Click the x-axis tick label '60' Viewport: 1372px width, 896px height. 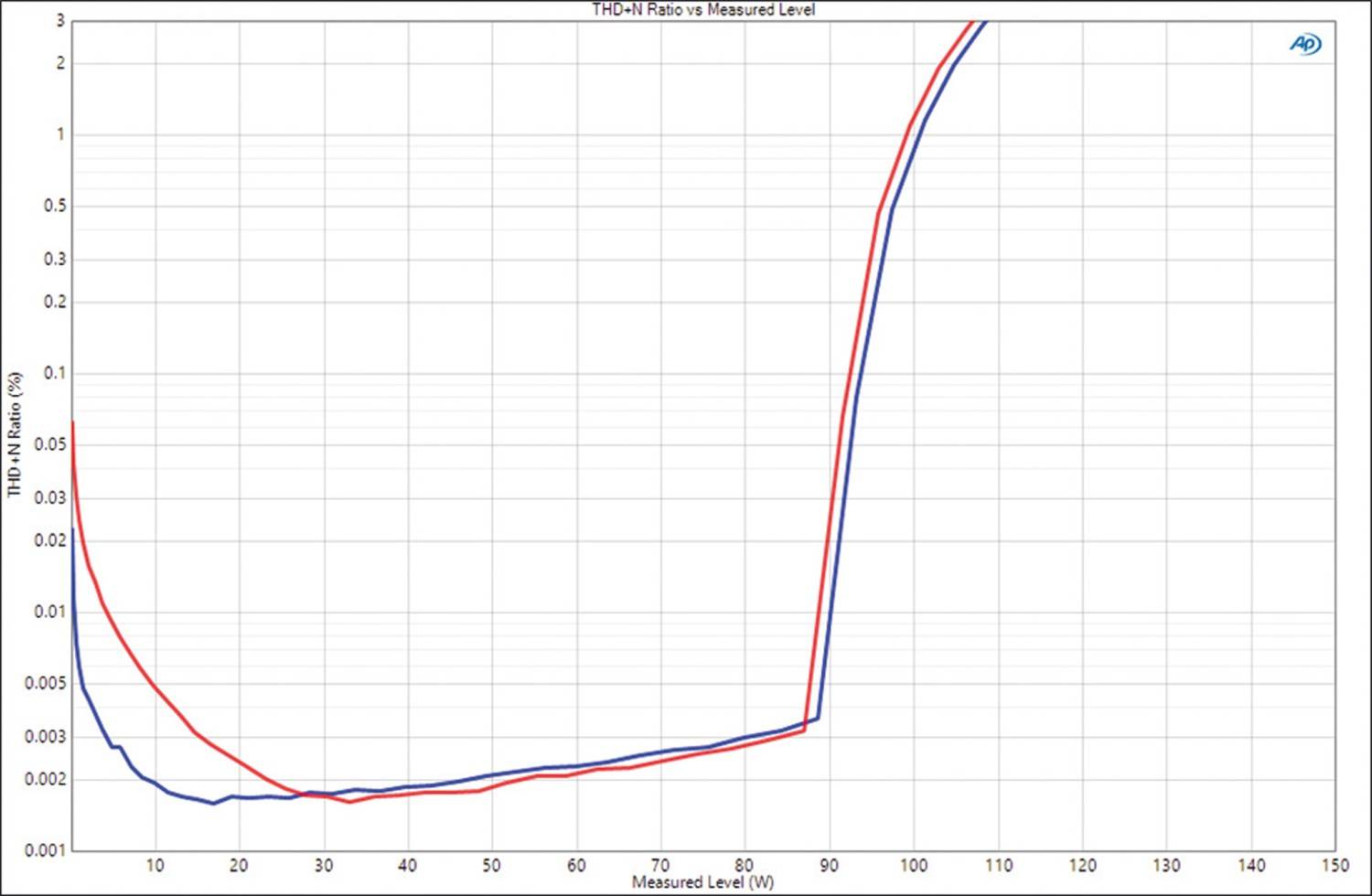576,865
